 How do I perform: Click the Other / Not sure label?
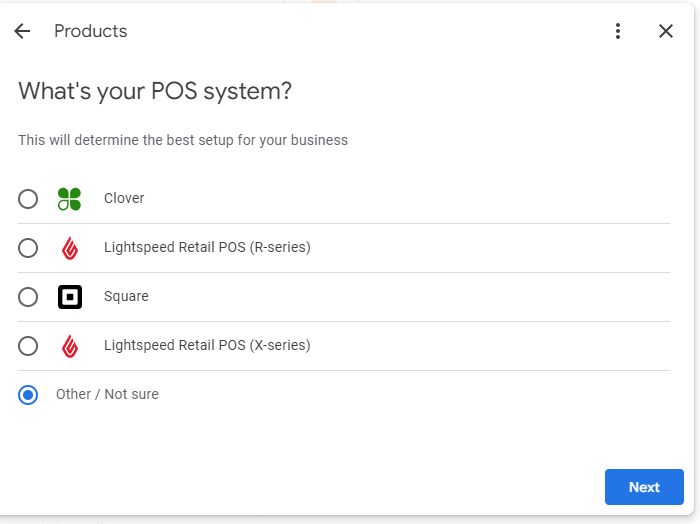(x=107, y=394)
